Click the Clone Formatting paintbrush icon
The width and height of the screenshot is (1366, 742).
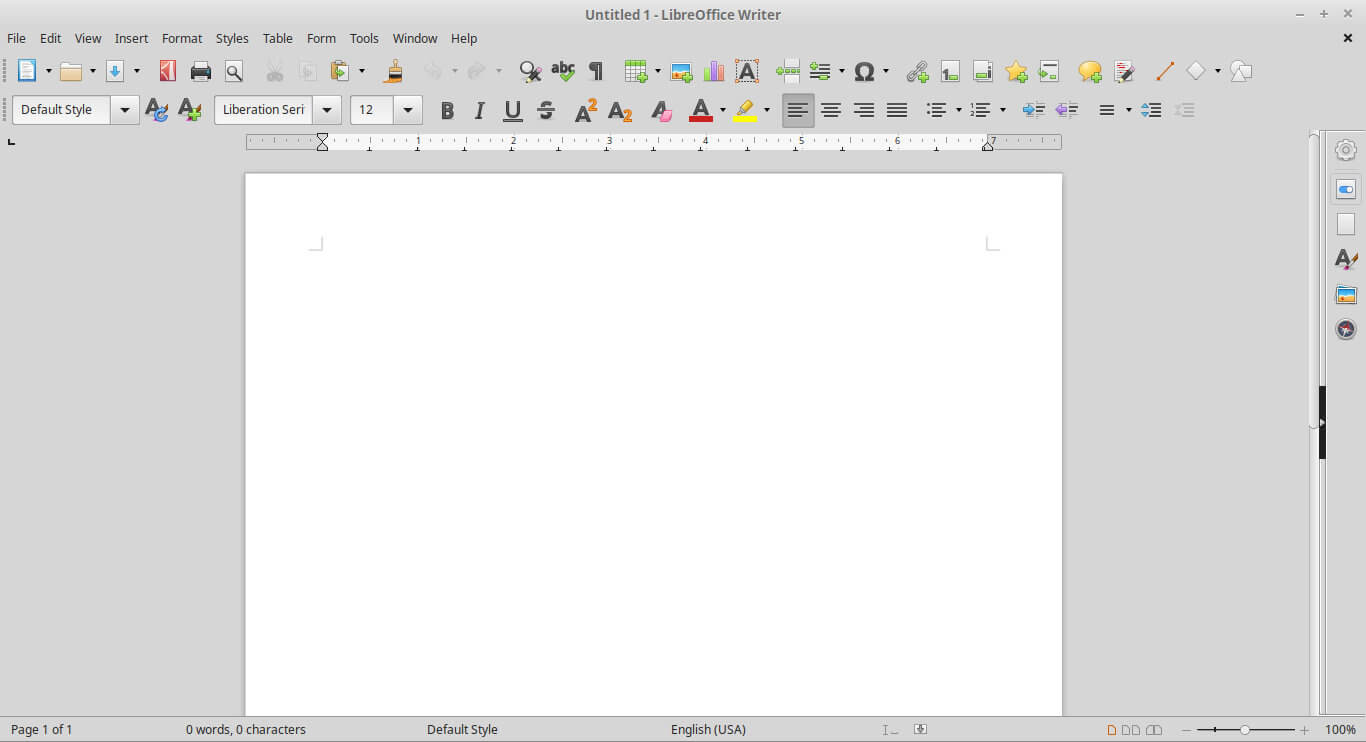(x=395, y=71)
